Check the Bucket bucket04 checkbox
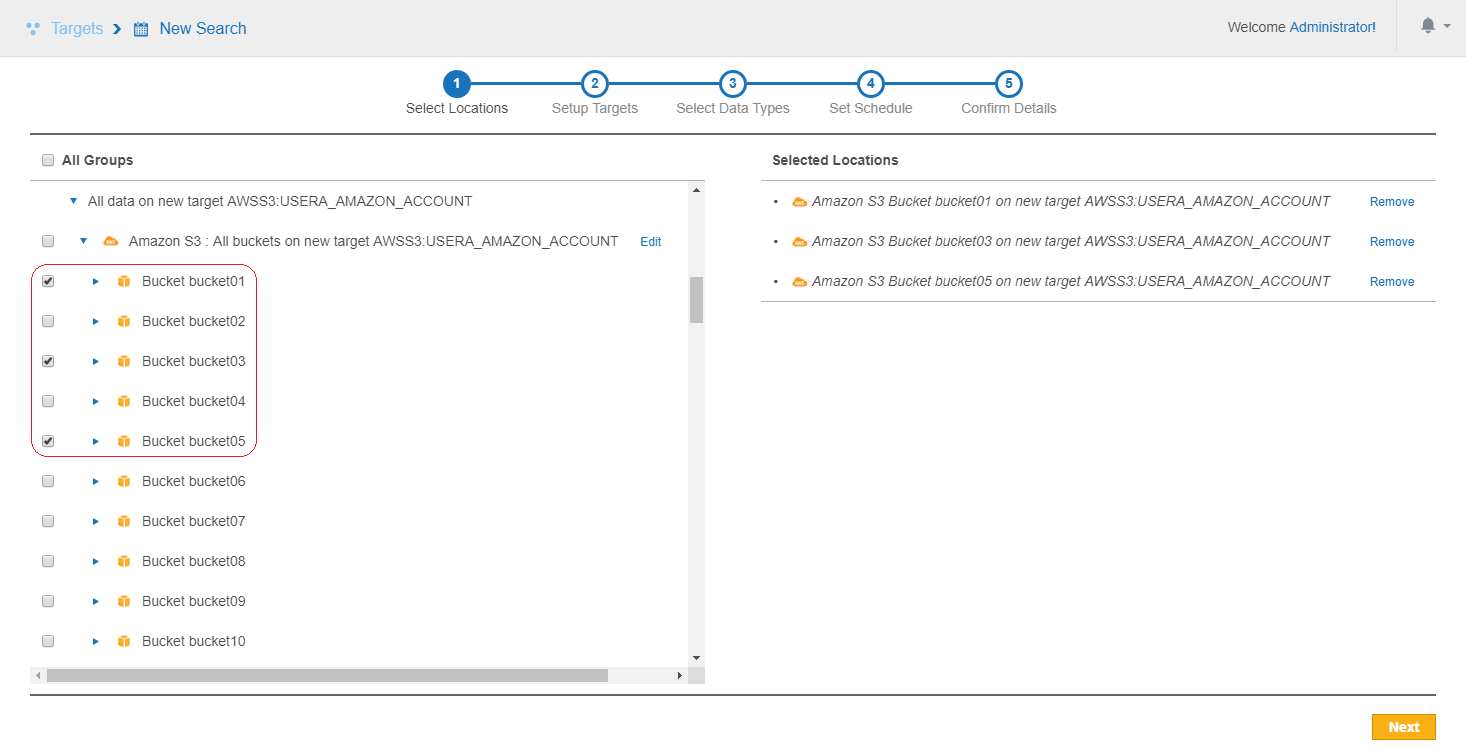 (48, 402)
